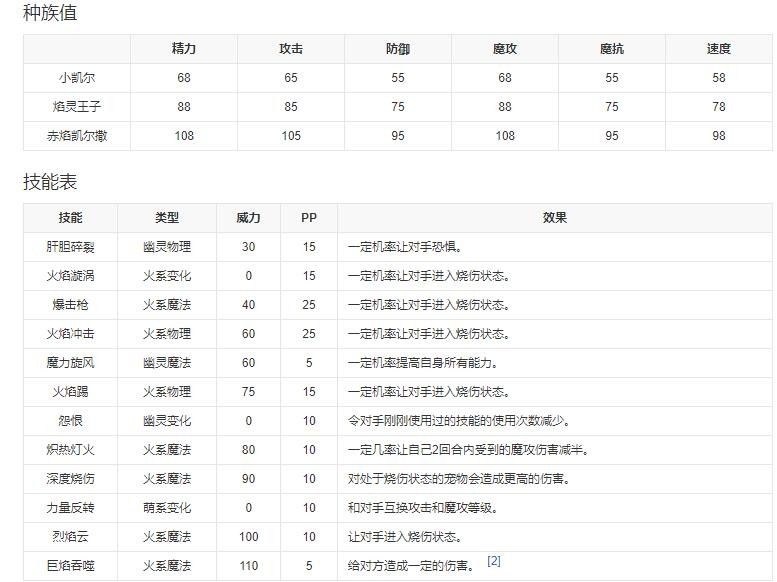Click the 魔力旋风 skill name
This screenshot has height=582, width=777.
(71, 363)
